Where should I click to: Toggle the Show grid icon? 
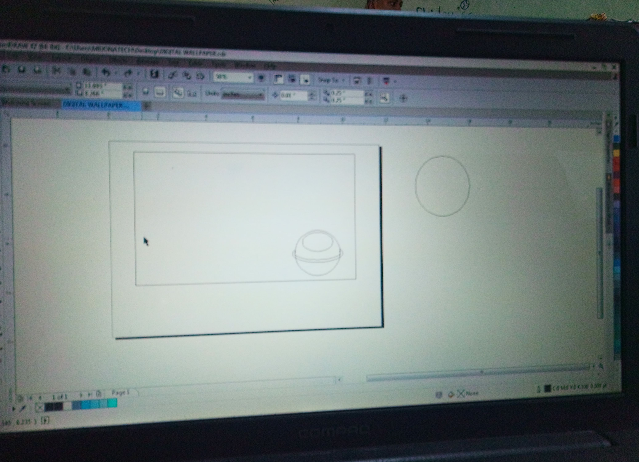[x=292, y=79]
